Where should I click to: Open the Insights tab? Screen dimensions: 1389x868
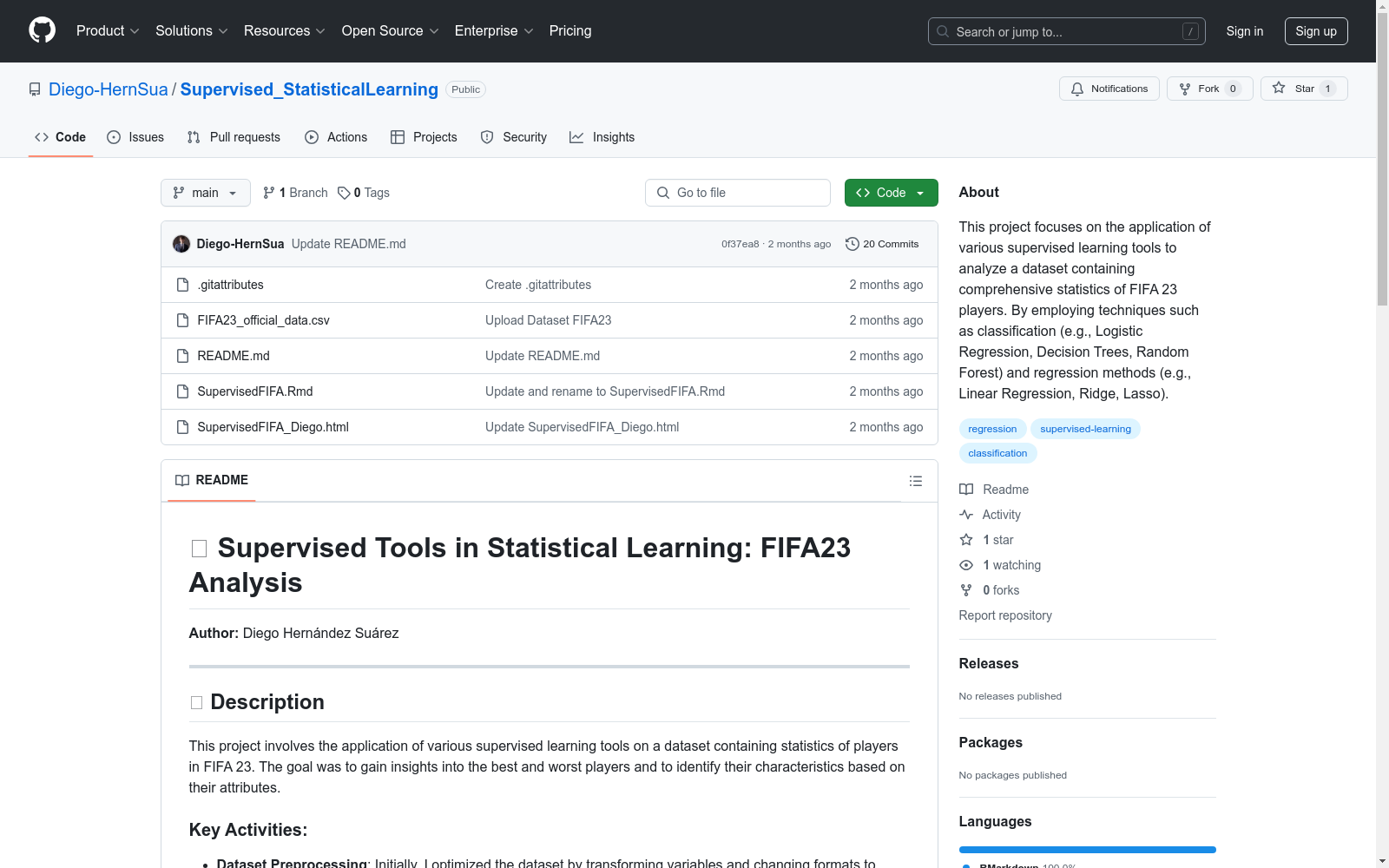(x=602, y=137)
